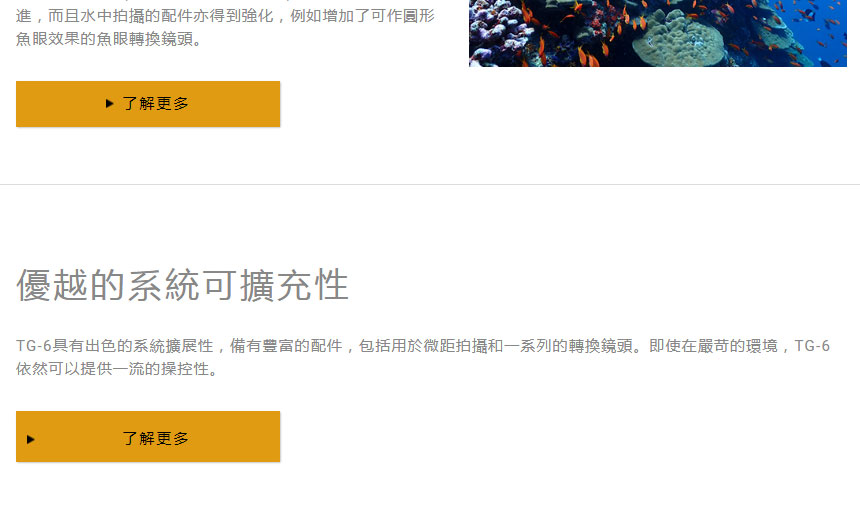Click the arrow icon on the lower 了解更多 button

click(x=31, y=439)
